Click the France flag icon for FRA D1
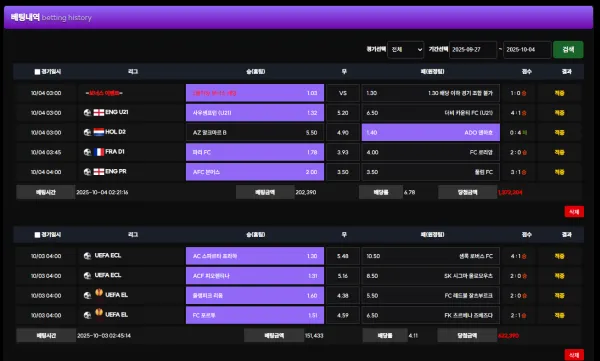This screenshot has width=600, height=361. (x=99, y=152)
